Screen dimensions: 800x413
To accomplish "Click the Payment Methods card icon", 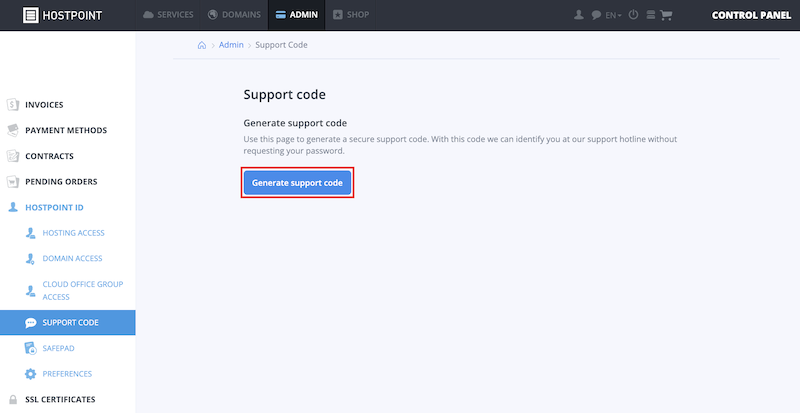I will (x=13, y=130).
